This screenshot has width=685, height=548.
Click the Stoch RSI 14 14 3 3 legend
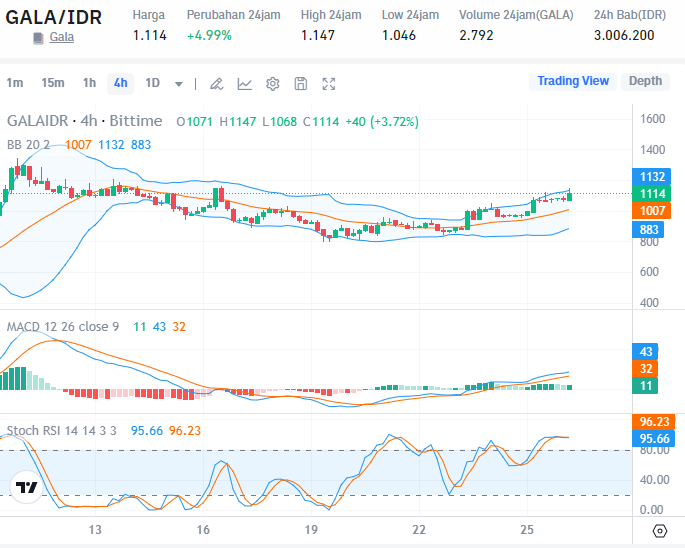62,430
